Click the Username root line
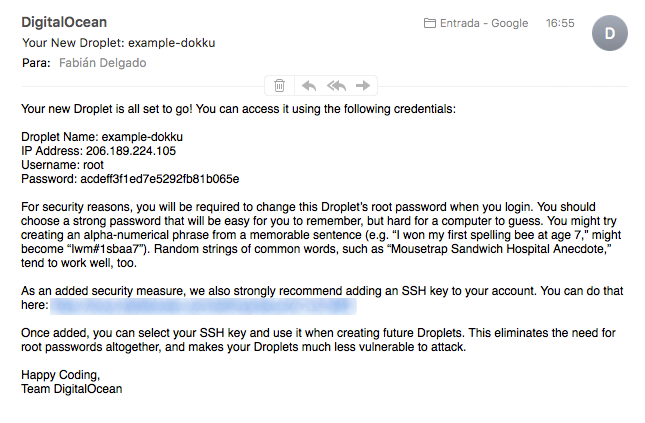Viewport: 645px width, 423px height. tap(62, 165)
